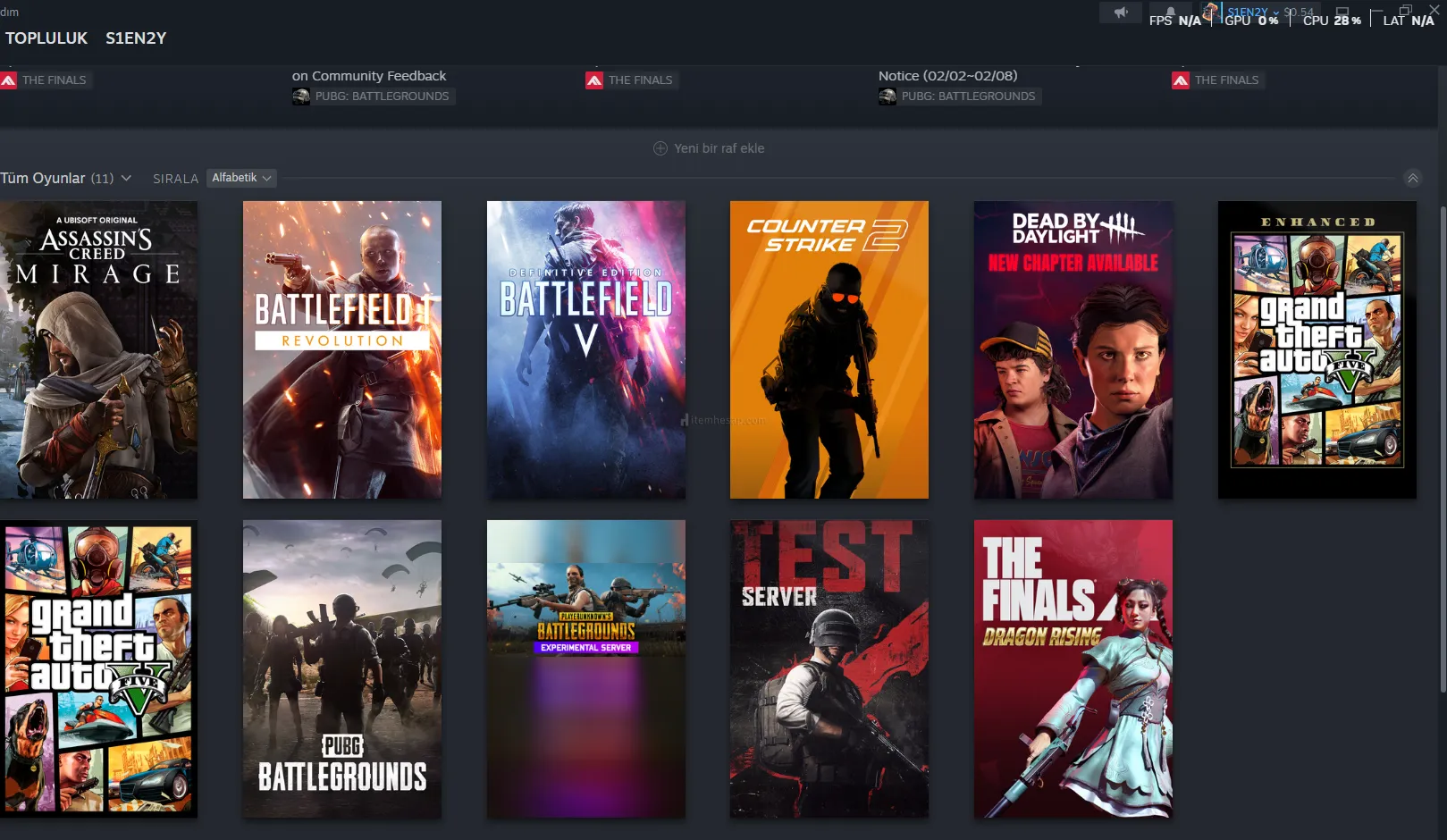
Task: Open the S1EN2Y menu beside TOPLULUK
Action: 136,38
